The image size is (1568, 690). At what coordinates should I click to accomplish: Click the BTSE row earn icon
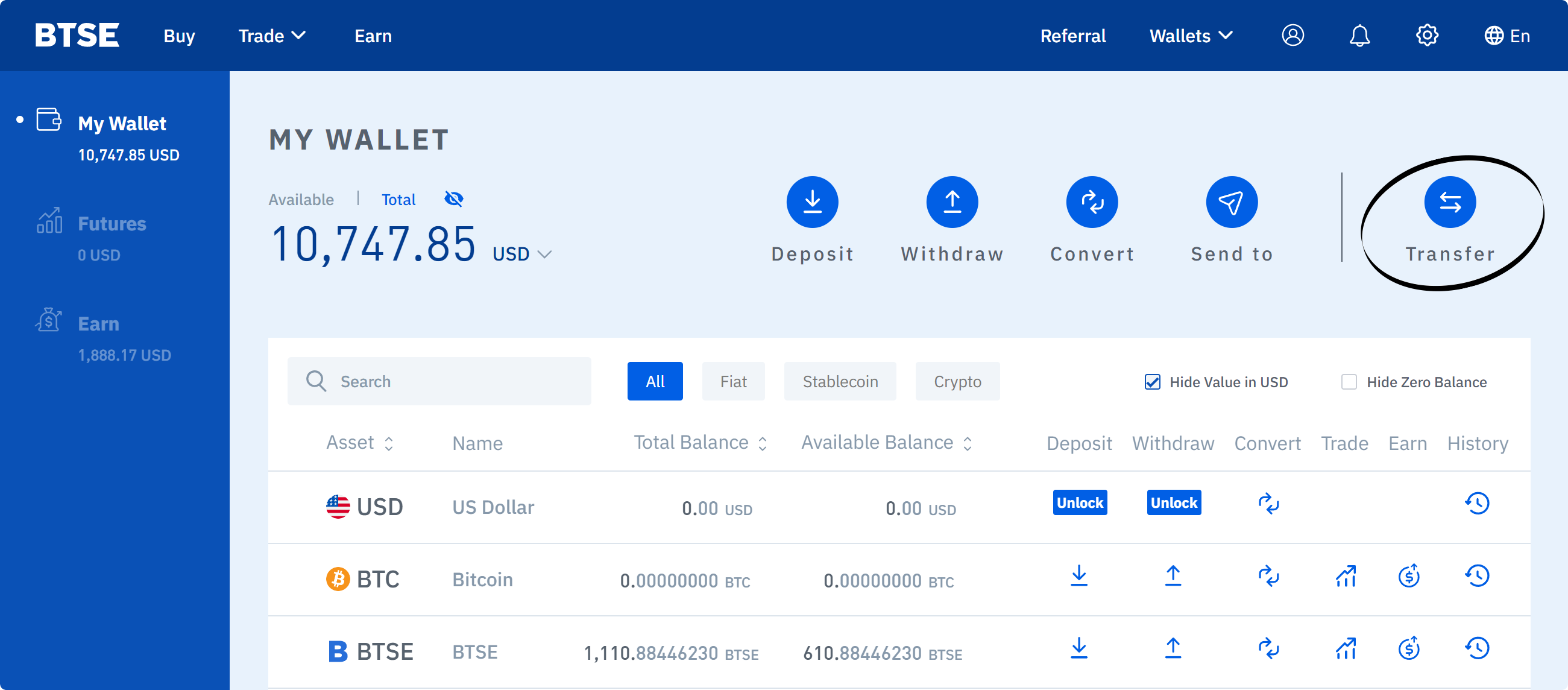point(1408,648)
